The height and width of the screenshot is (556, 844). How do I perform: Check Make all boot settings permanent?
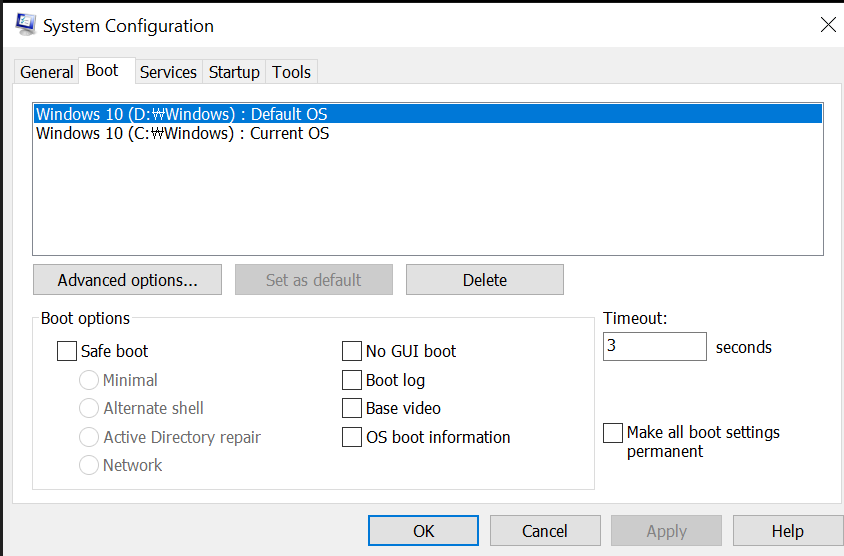(x=613, y=433)
